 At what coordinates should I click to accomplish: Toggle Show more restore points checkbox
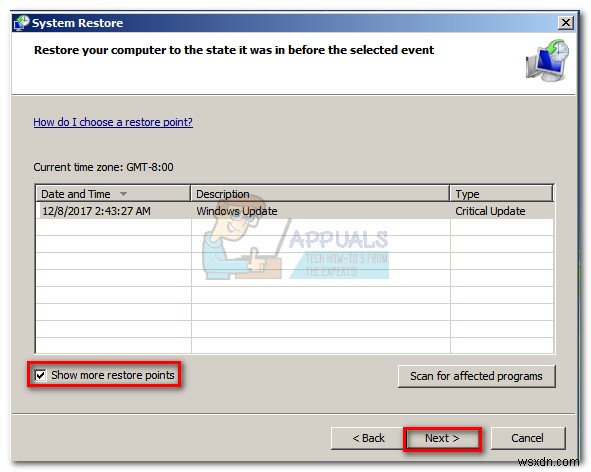[x=40, y=375]
